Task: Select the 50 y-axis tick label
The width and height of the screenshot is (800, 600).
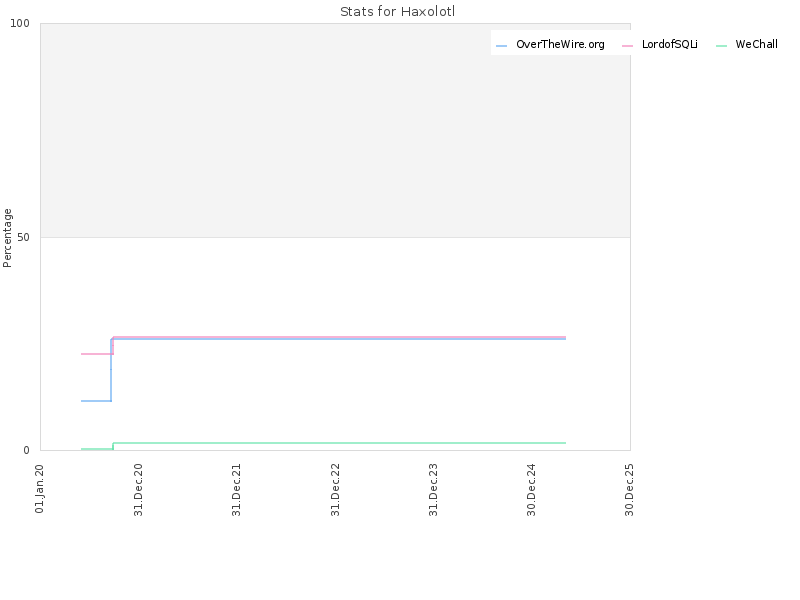Action: coord(23,237)
